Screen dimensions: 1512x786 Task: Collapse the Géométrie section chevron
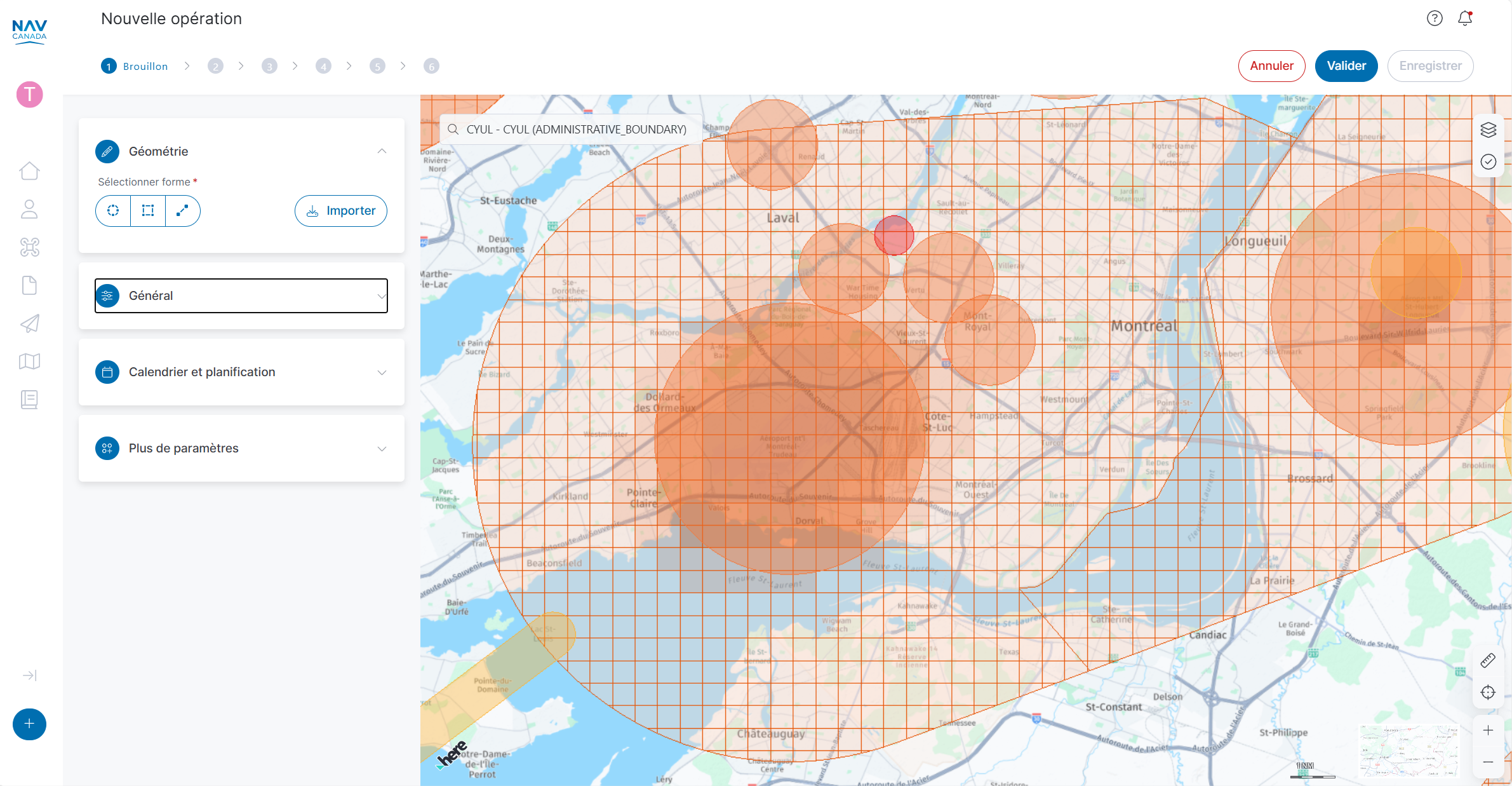click(x=382, y=151)
